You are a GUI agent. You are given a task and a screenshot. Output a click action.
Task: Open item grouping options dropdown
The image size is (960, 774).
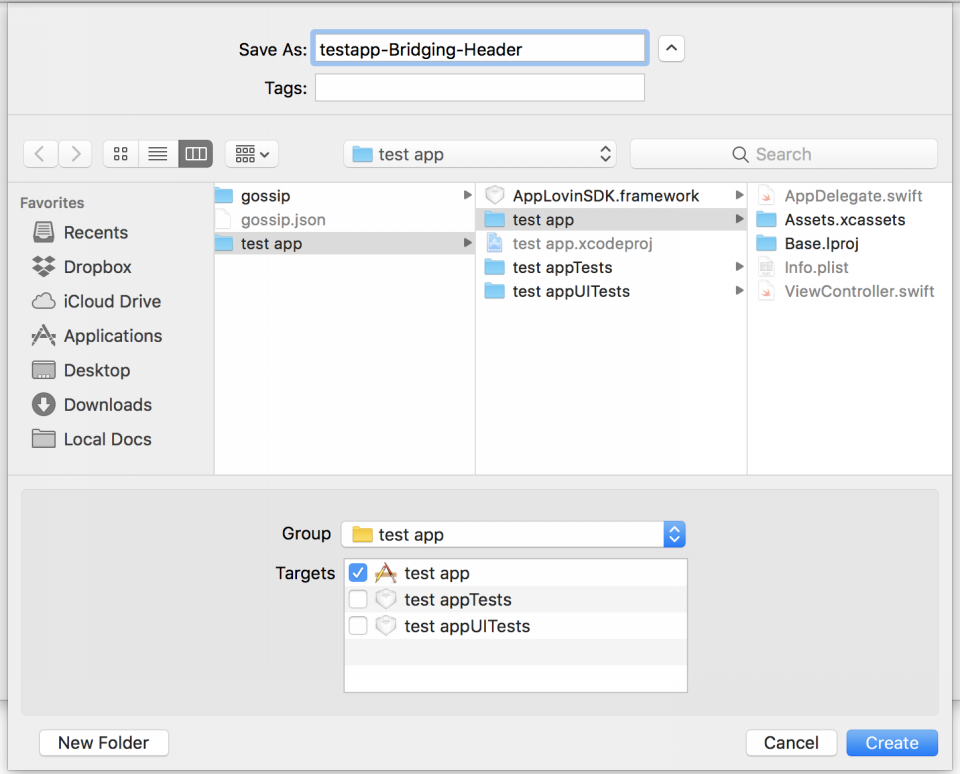(252, 154)
